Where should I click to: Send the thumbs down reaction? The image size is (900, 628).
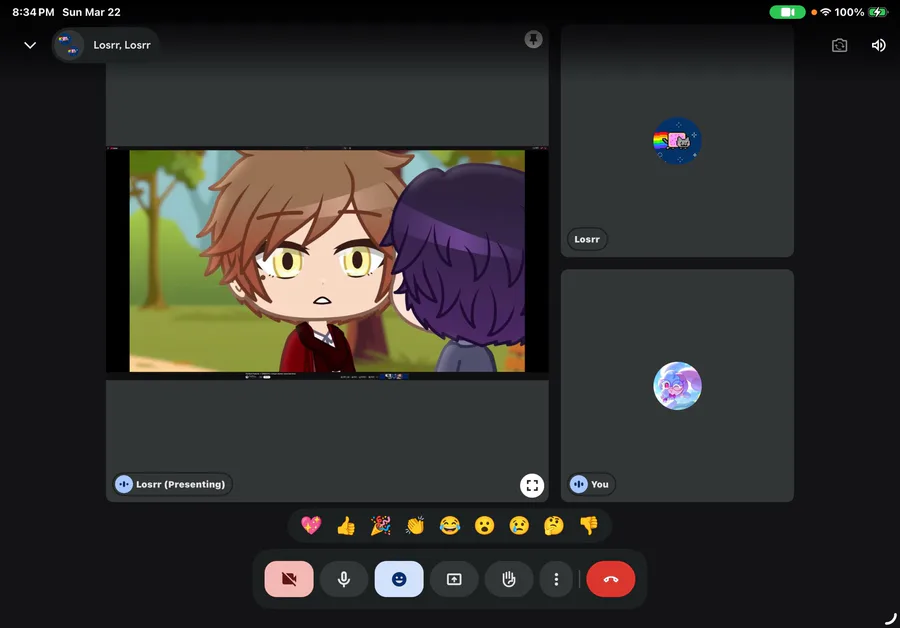click(x=588, y=525)
